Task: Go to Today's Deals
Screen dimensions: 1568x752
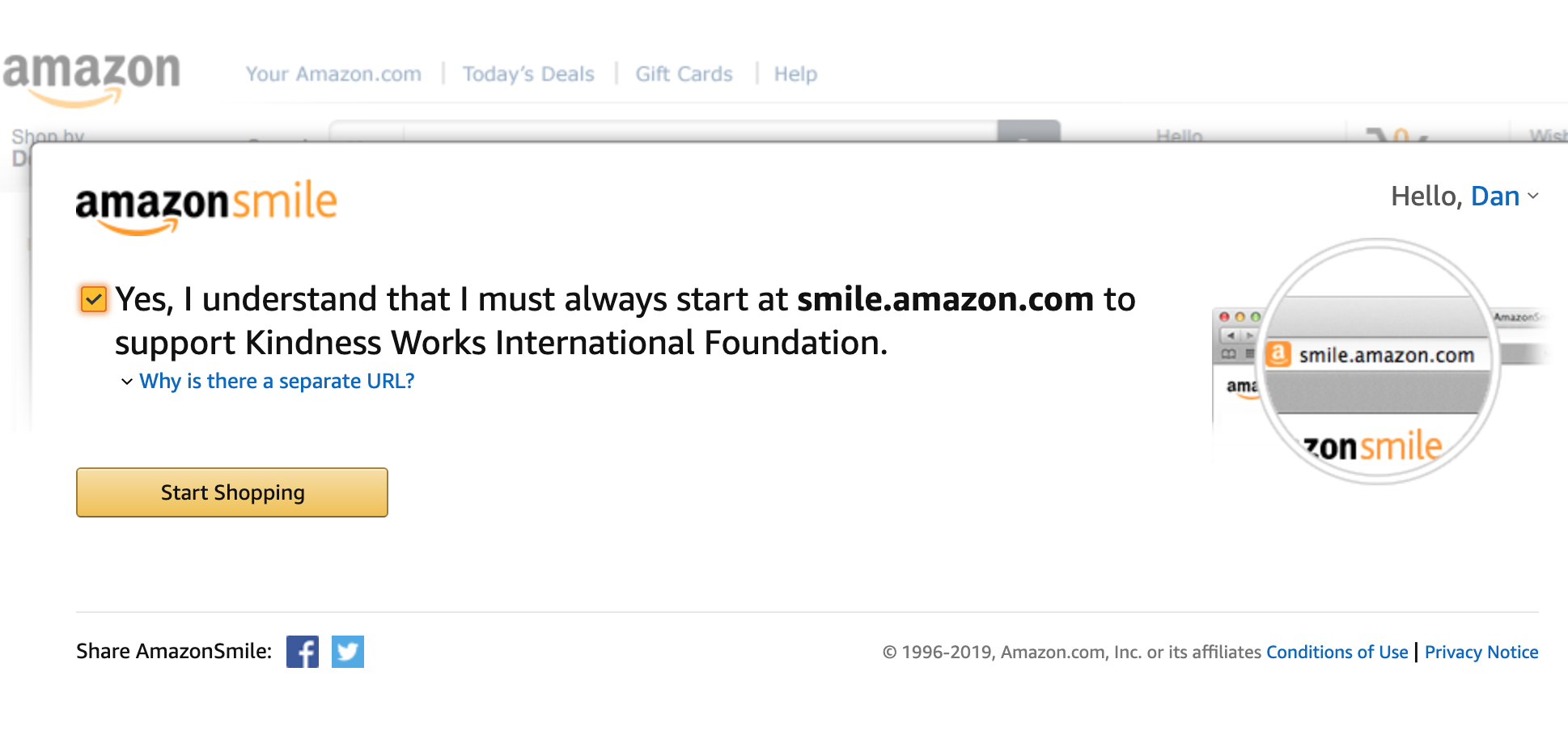Action: click(x=528, y=74)
